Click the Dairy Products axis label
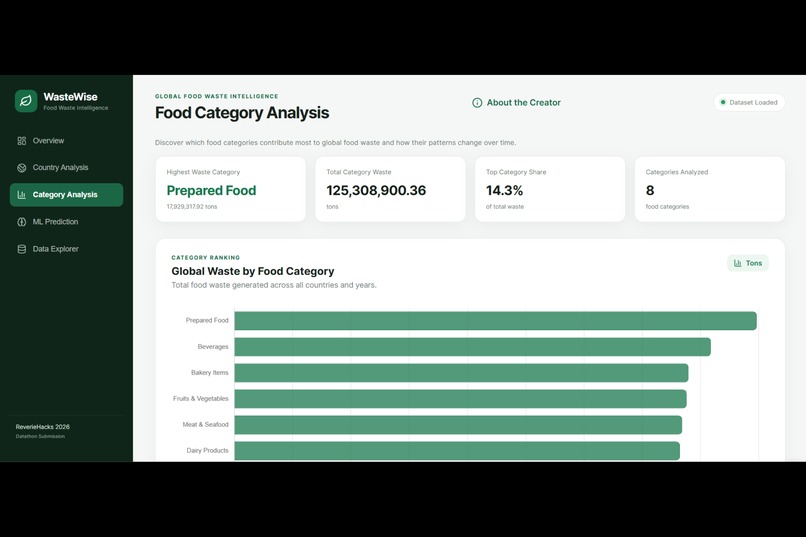Screen dimensions: 806x537 208,451
